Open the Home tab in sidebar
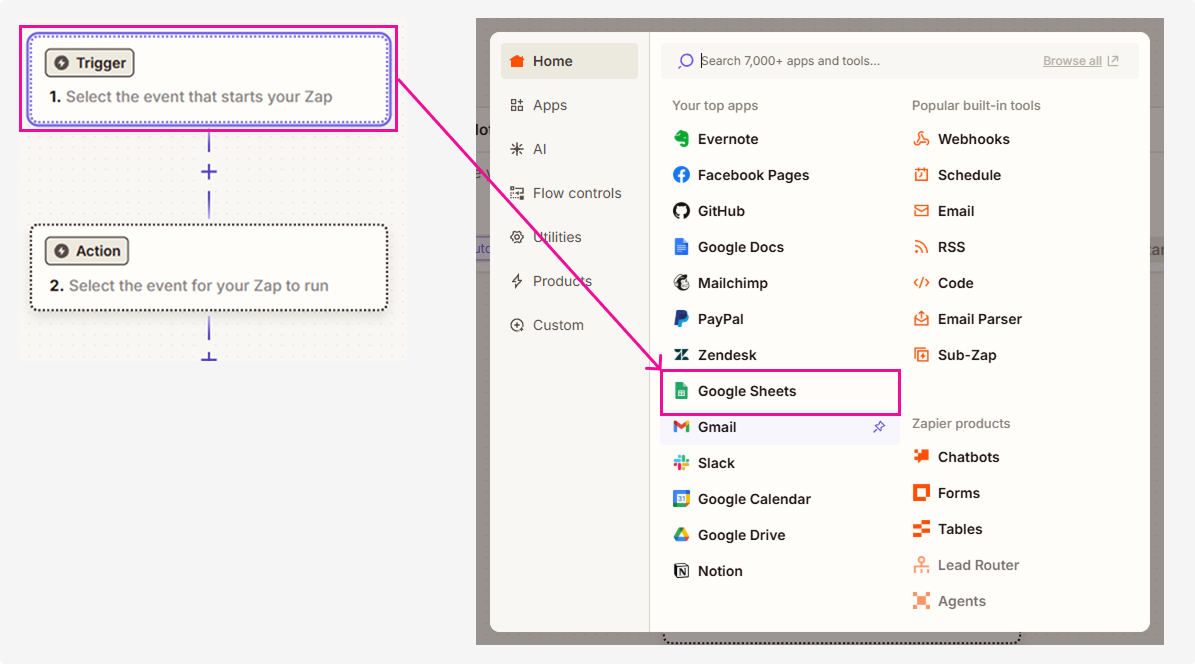The image size is (1195, 664). coord(568,61)
